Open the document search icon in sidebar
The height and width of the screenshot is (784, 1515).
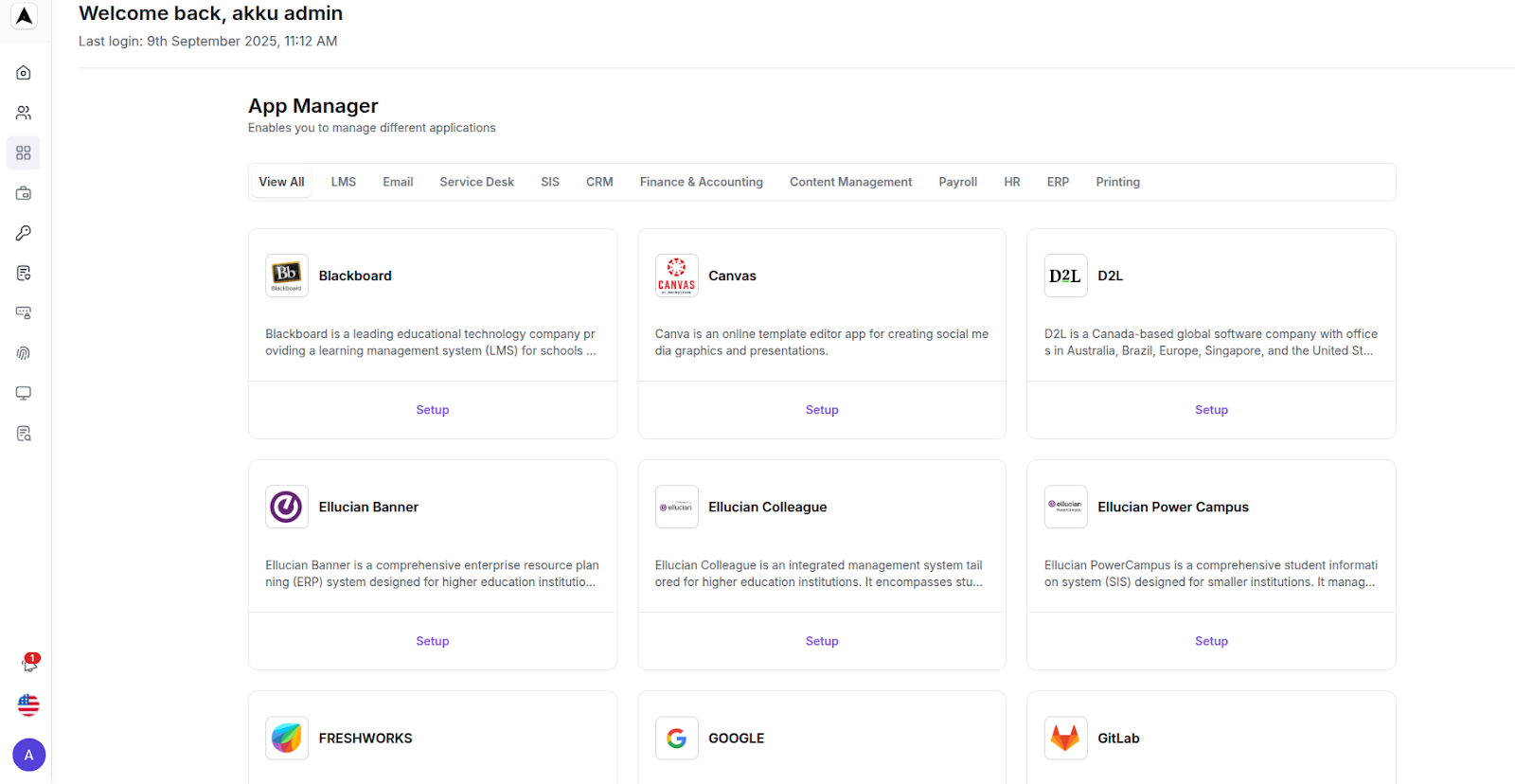(x=24, y=434)
